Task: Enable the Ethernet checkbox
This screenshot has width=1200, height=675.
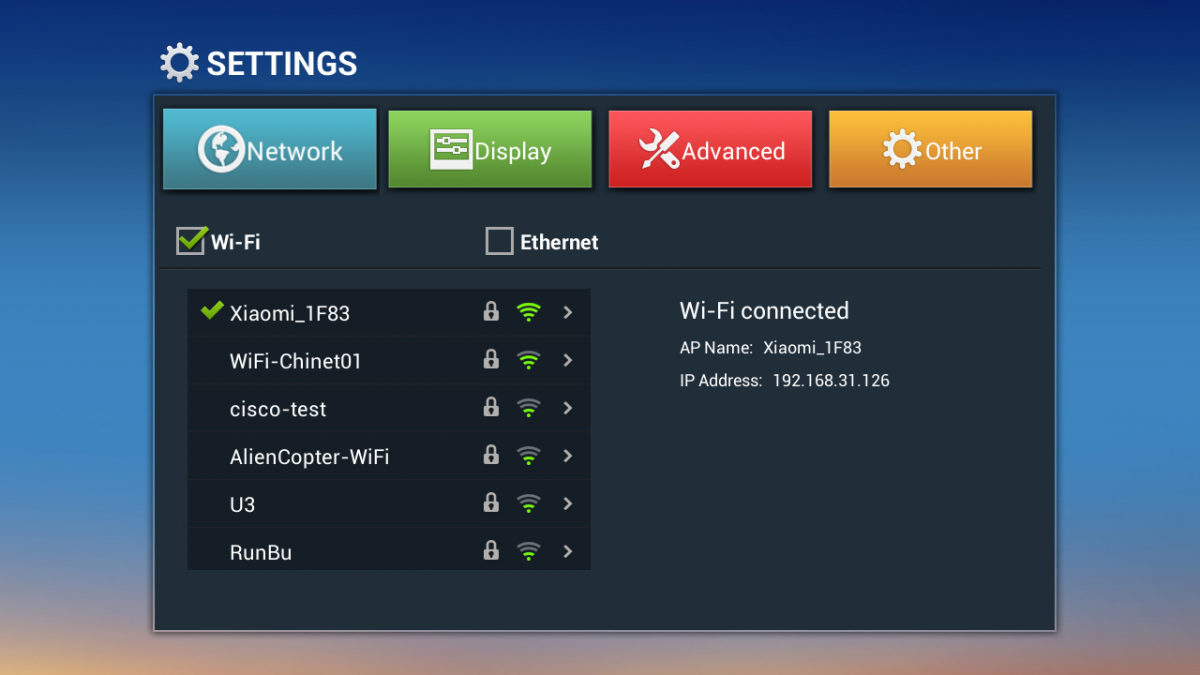Action: pyautogui.click(x=499, y=241)
